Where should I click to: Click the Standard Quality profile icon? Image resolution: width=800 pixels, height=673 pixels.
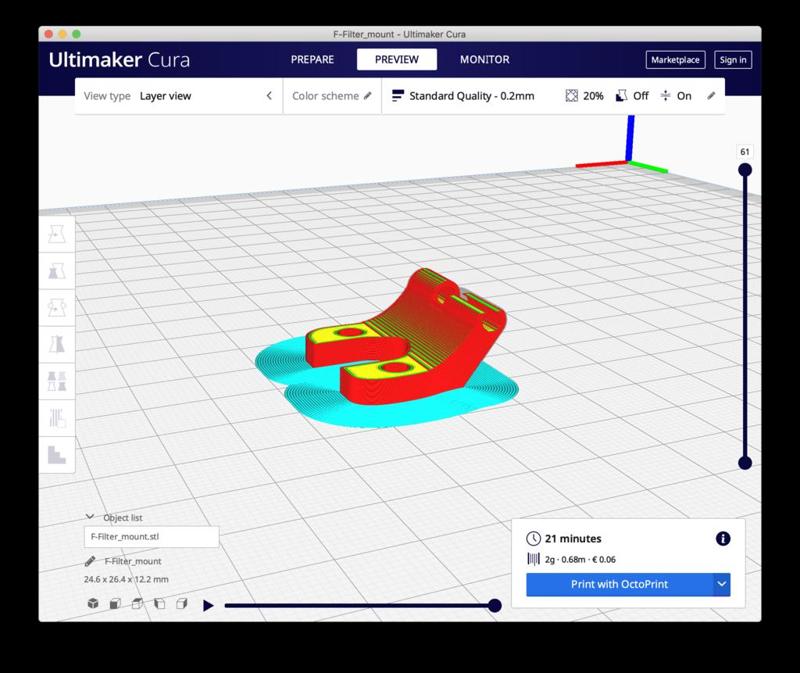(397, 96)
